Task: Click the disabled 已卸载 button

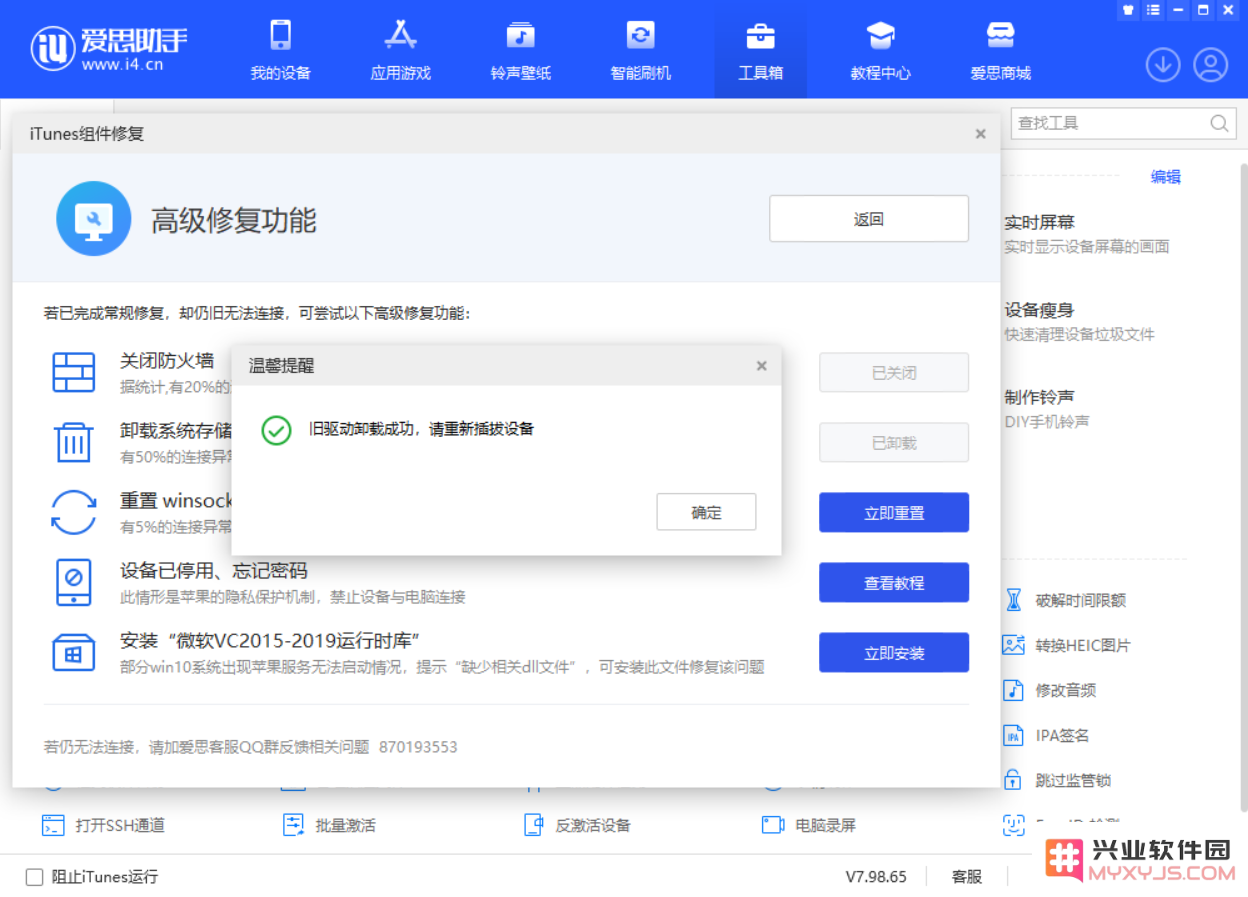Action: pyautogui.click(x=894, y=443)
